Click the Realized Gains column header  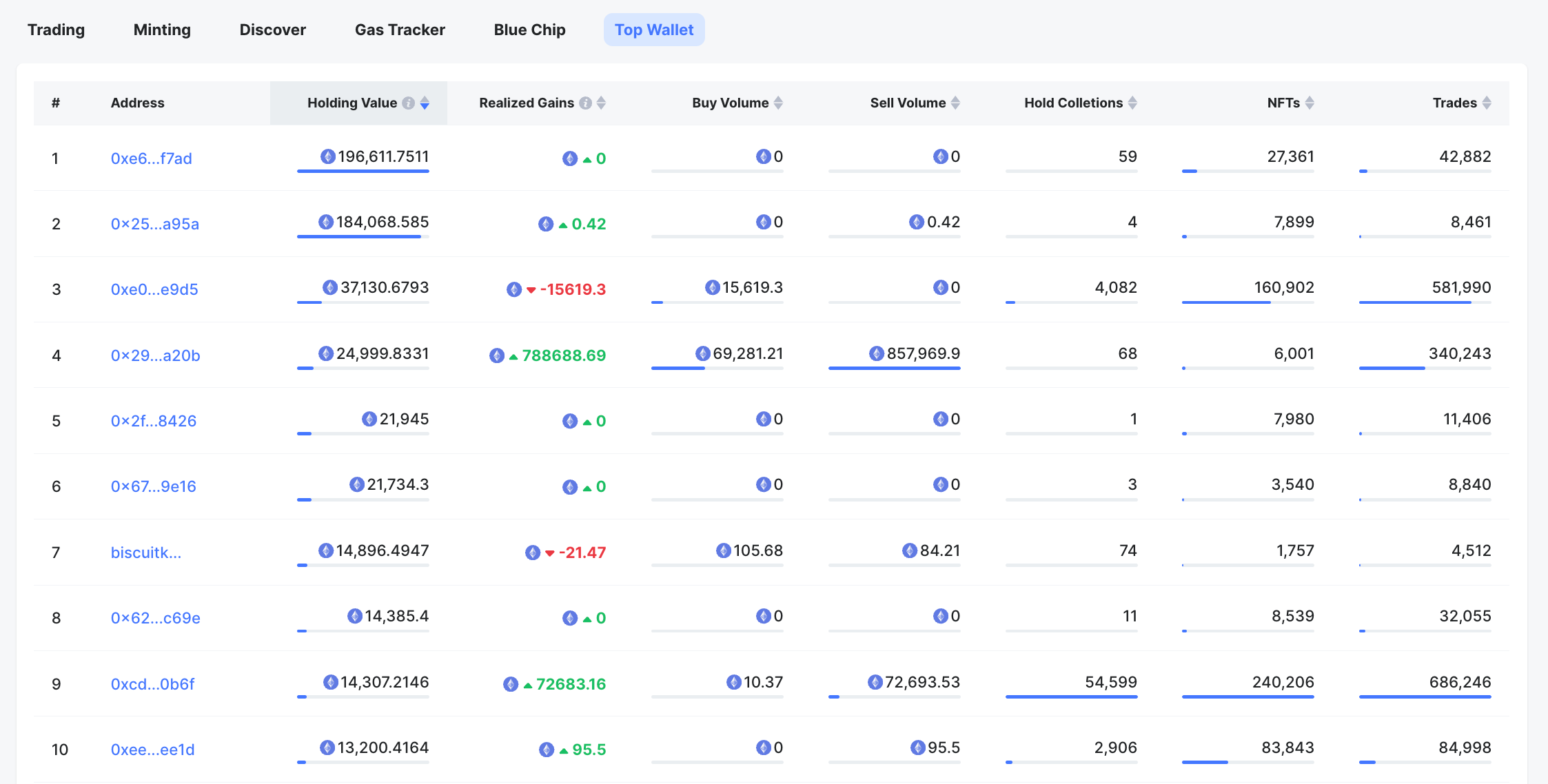(527, 103)
